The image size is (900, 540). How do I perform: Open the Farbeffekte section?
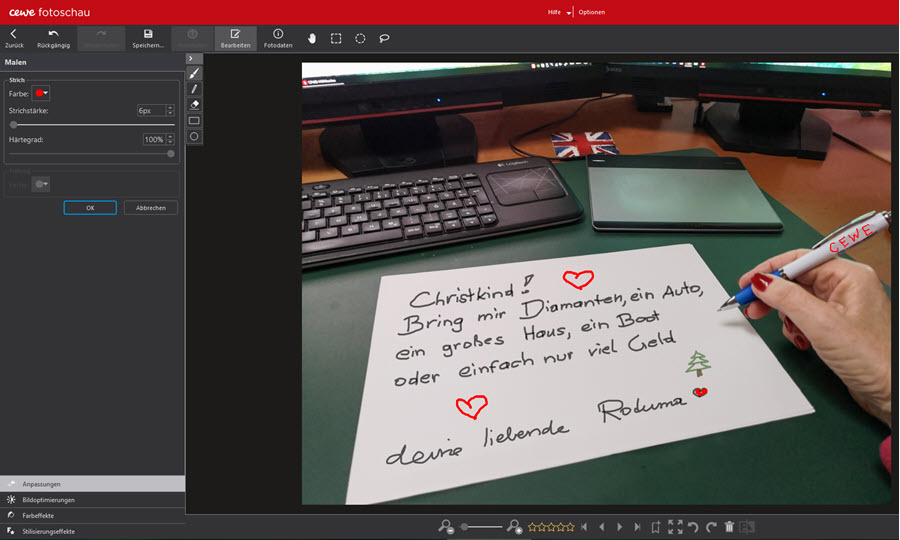pos(40,515)
